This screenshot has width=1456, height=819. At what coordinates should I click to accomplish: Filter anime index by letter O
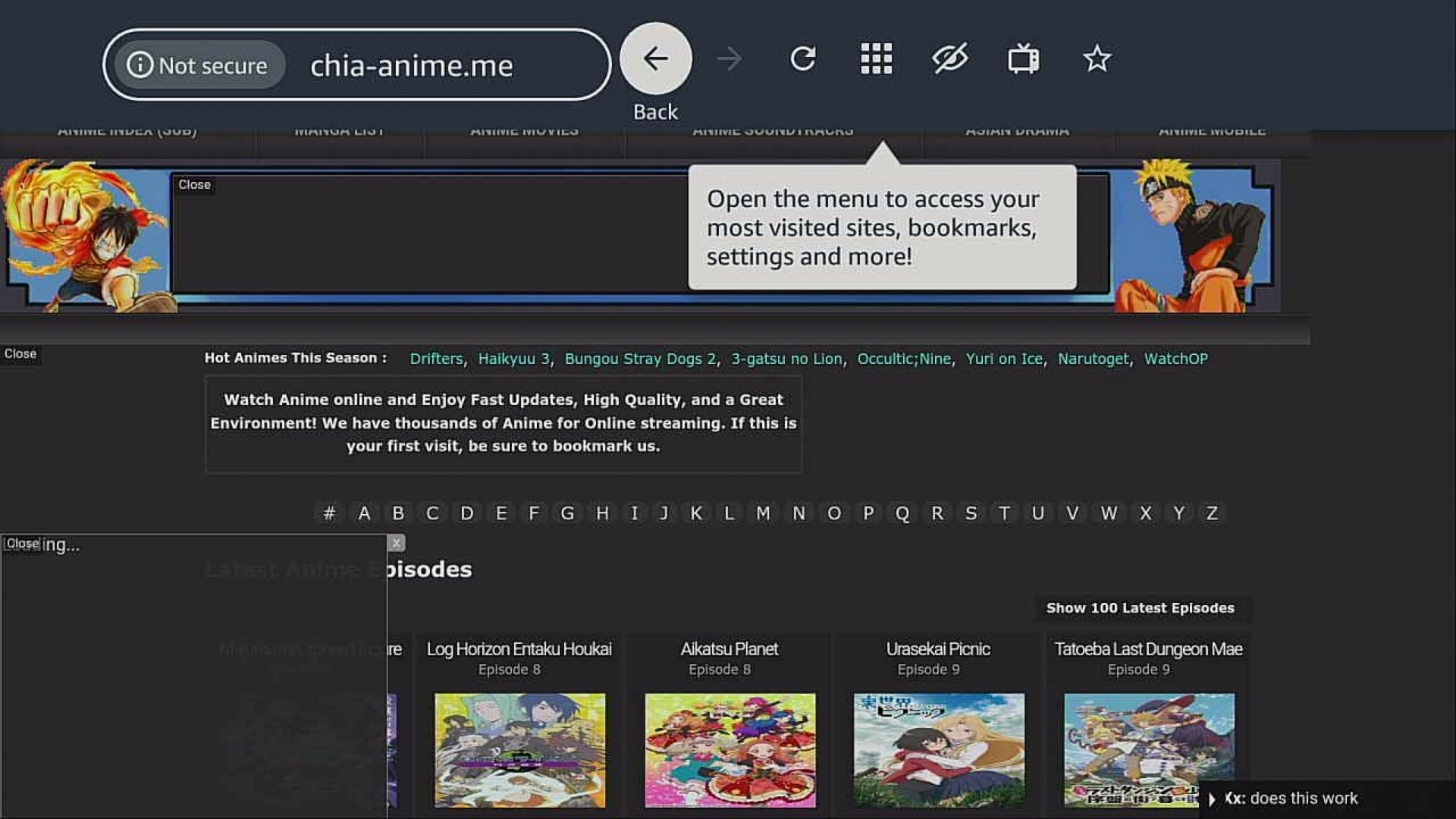click(x=834, y=513)
